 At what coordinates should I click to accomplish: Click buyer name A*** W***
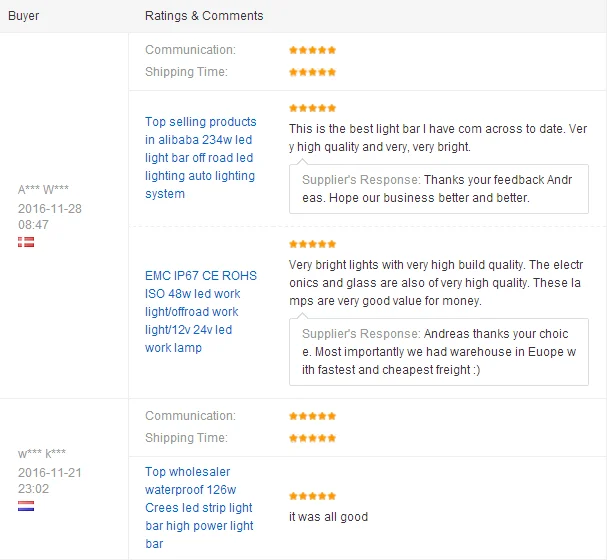[x=43, y=189]
